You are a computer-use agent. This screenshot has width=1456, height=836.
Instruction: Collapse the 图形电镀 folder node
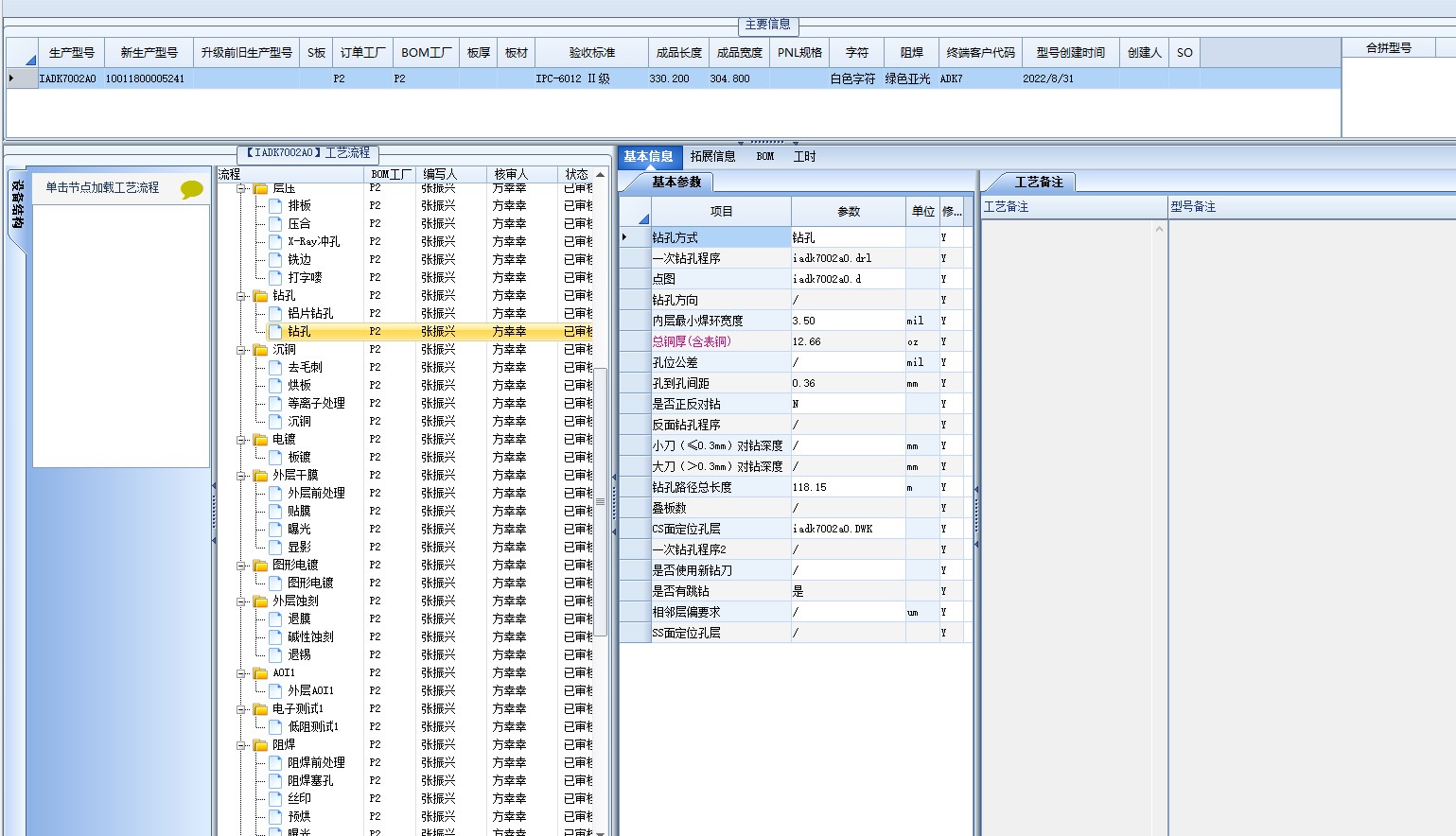click(x=242, y=566)
